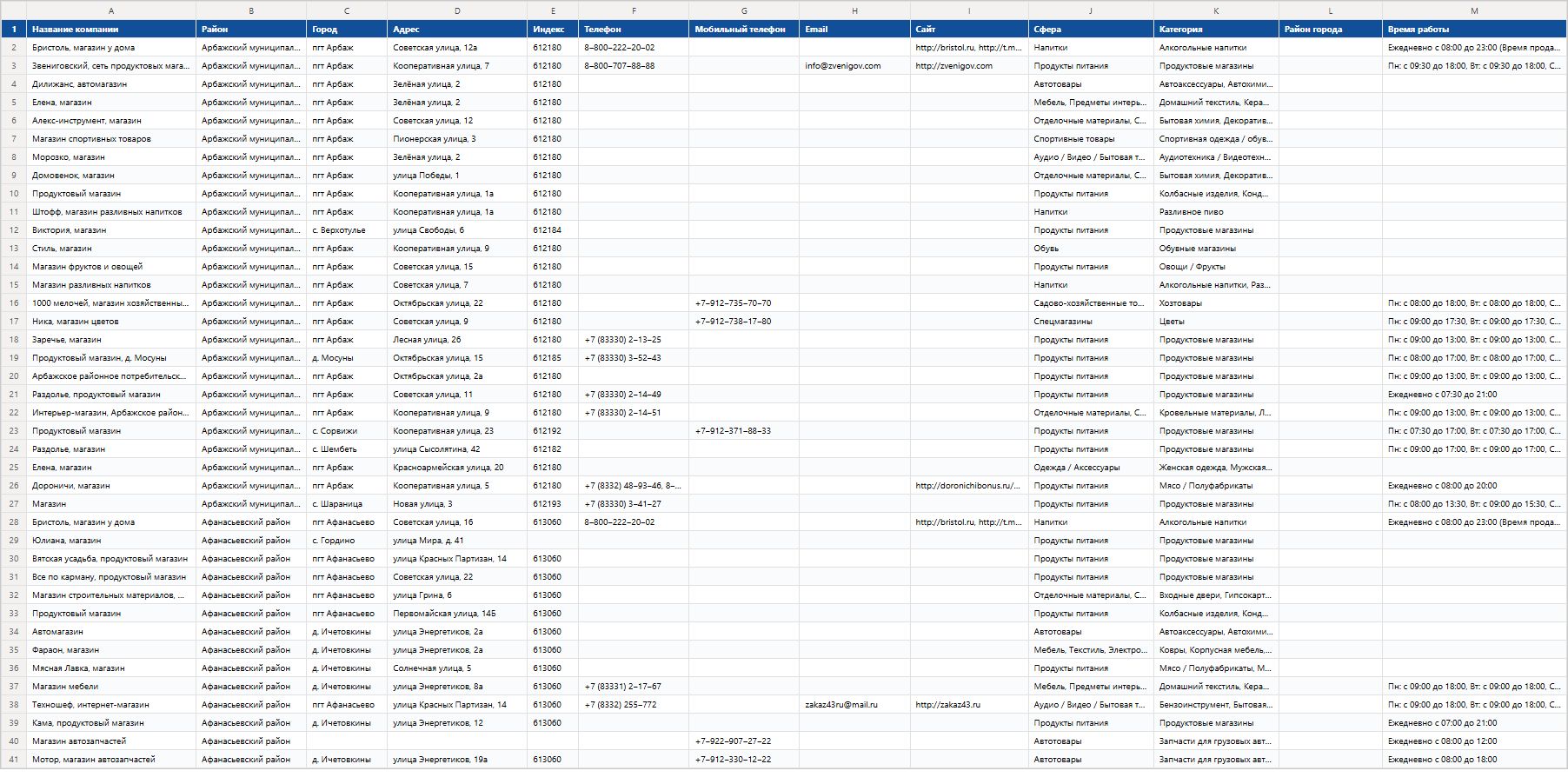Viewport: 1568px width, 784px height.
Task: Select the 'zakaz43ru@mail.ru' email cell
Action: click(x=854, y=705)
